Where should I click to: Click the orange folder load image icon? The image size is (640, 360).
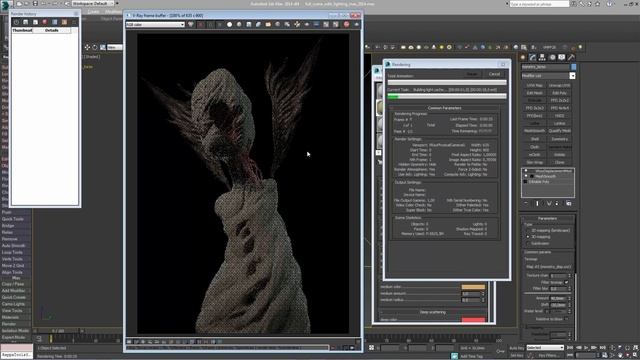point(268,24)
